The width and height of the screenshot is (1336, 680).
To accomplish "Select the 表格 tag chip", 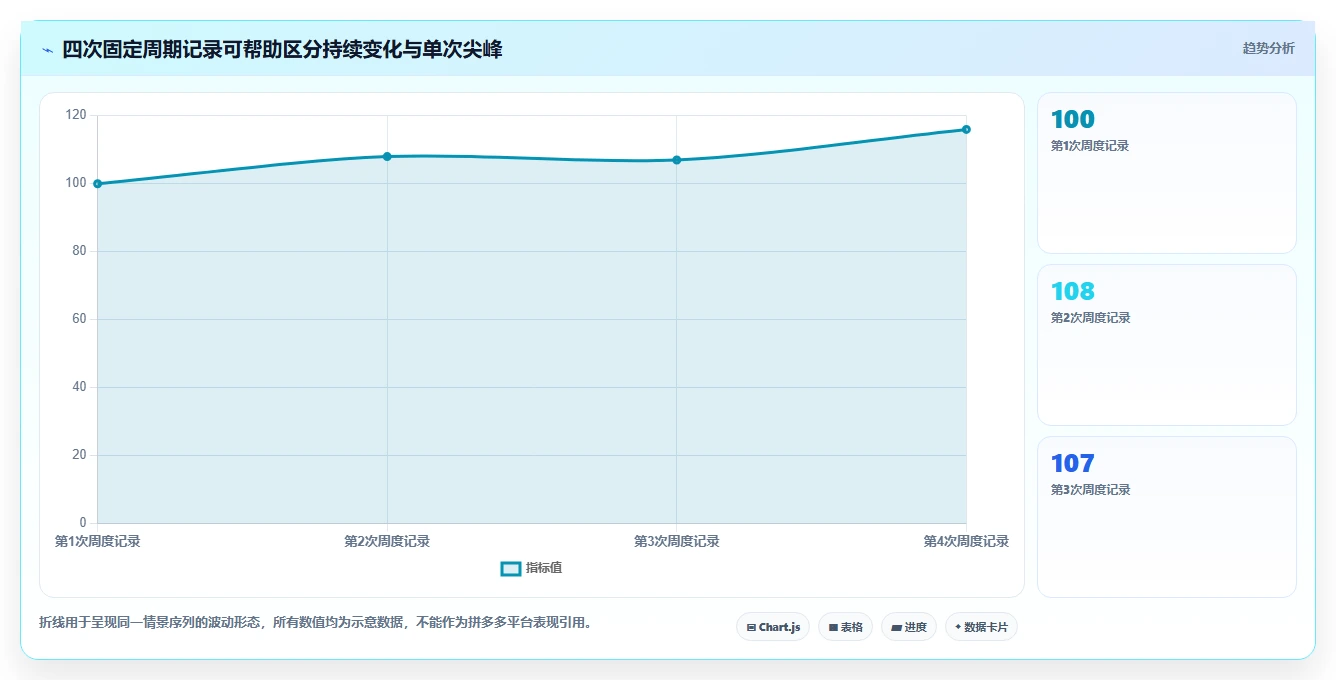I will point(845,627).
